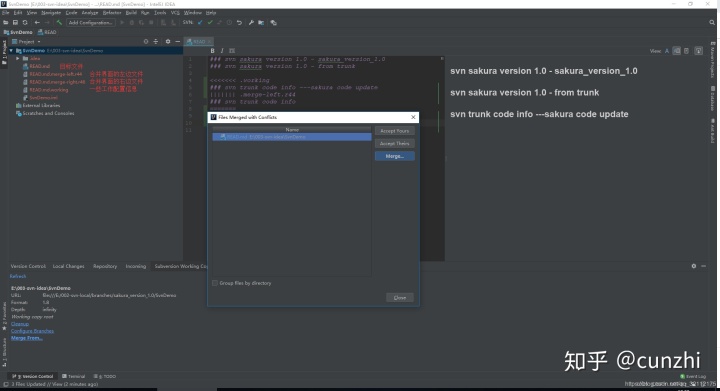Show editor-only view with the A icon
This screenshot has height=391, width=720.
click(x=667, y=51)
